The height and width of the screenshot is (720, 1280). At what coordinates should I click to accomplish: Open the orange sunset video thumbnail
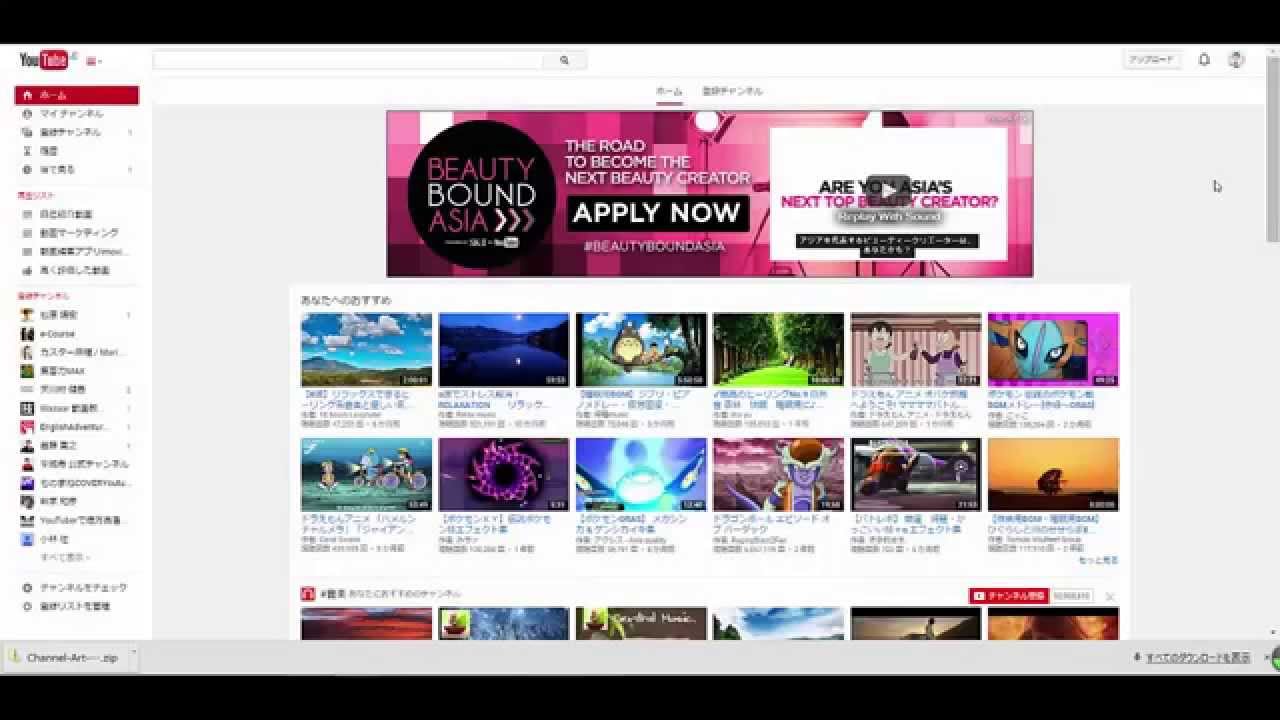1053,474
